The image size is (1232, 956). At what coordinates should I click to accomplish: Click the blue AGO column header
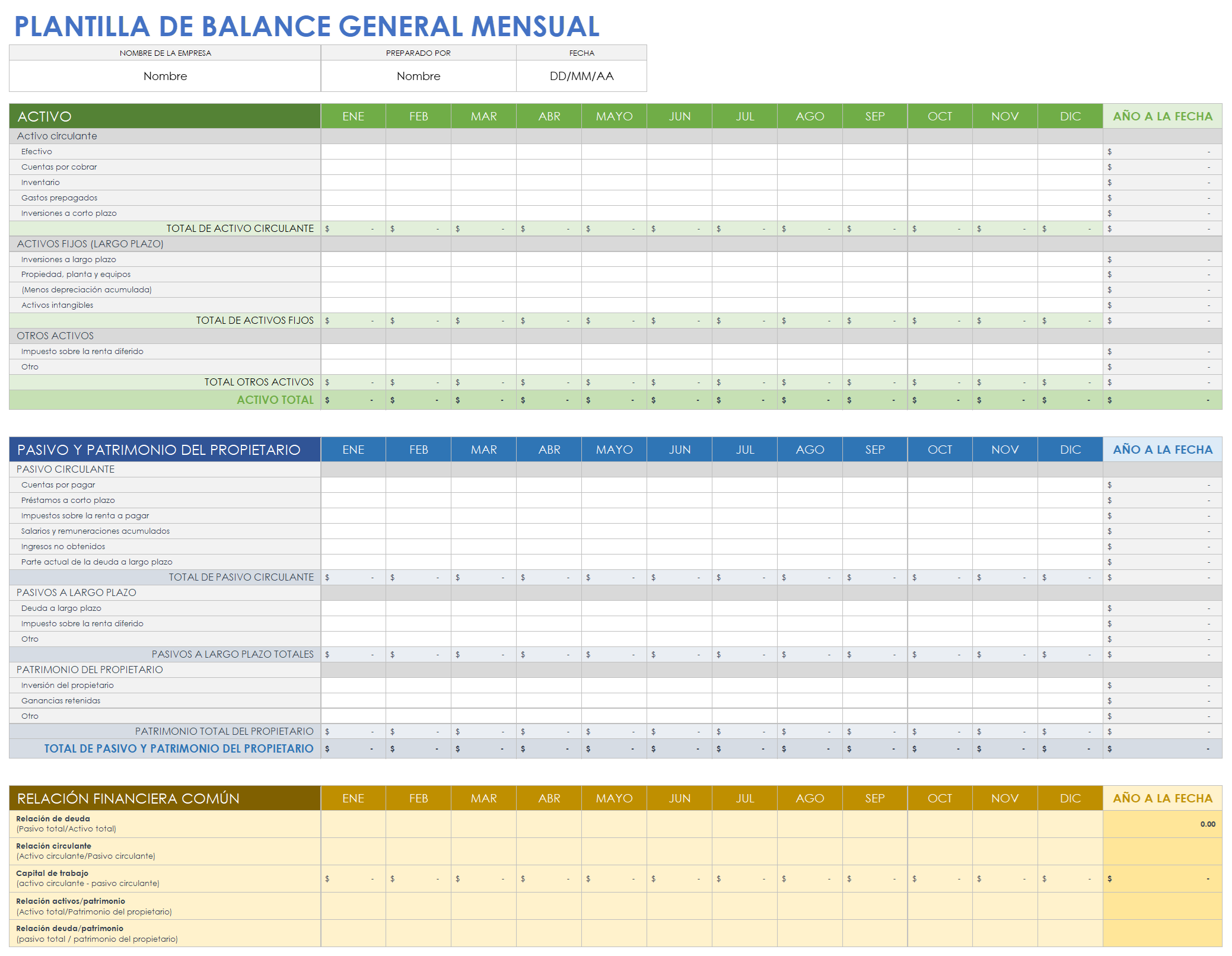[810, 450]
